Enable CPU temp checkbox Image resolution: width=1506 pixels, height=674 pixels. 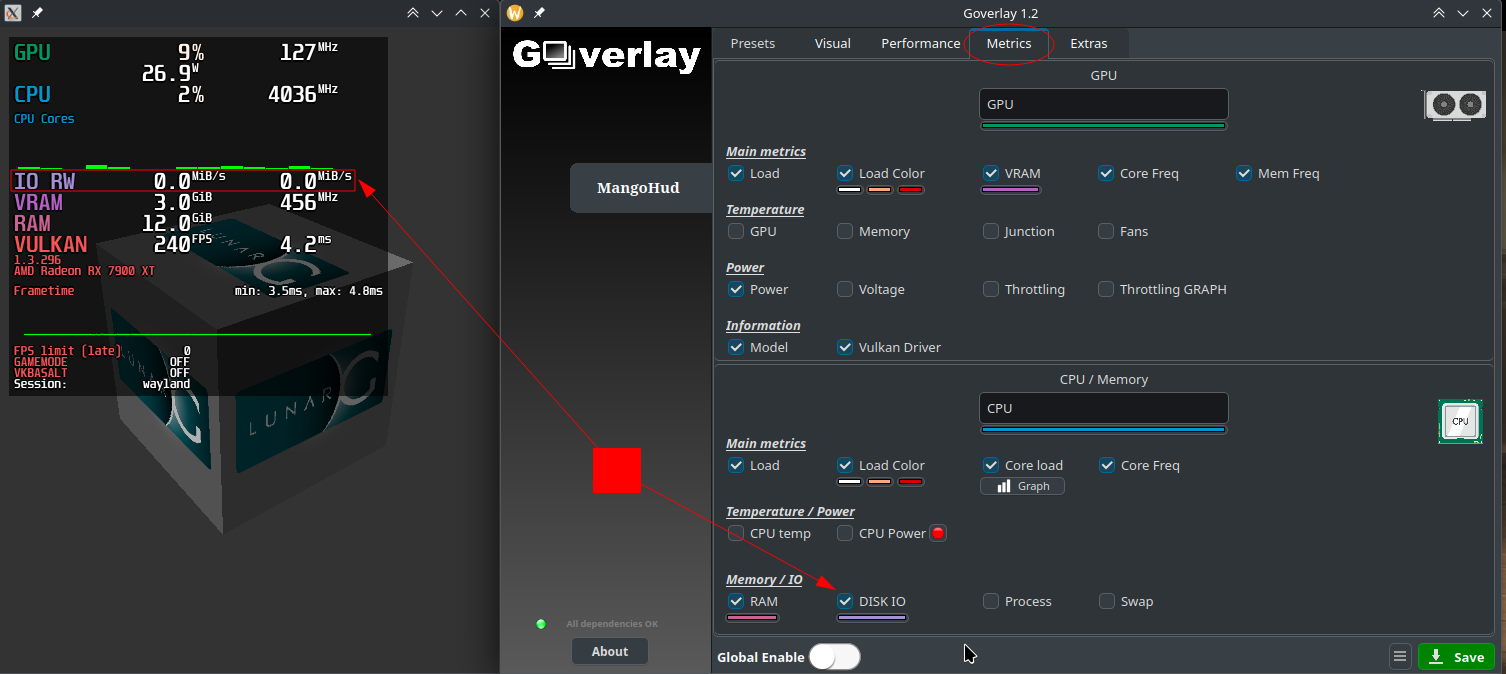pyautogui.click(x=736, y=533)
